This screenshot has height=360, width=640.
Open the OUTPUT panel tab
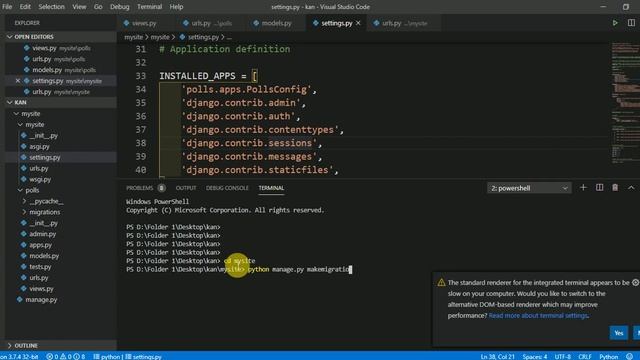tap(186, 188)
